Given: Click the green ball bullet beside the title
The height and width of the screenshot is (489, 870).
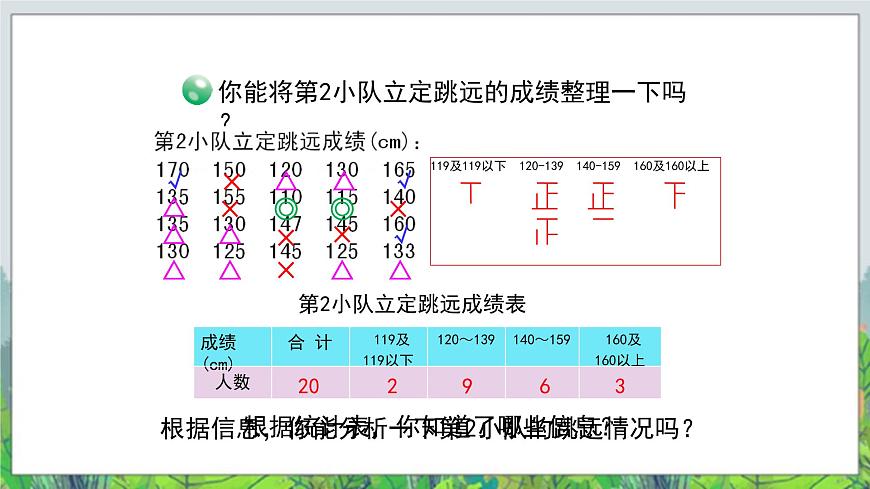Looking at the screenshot, I should (x=197, y=90).
